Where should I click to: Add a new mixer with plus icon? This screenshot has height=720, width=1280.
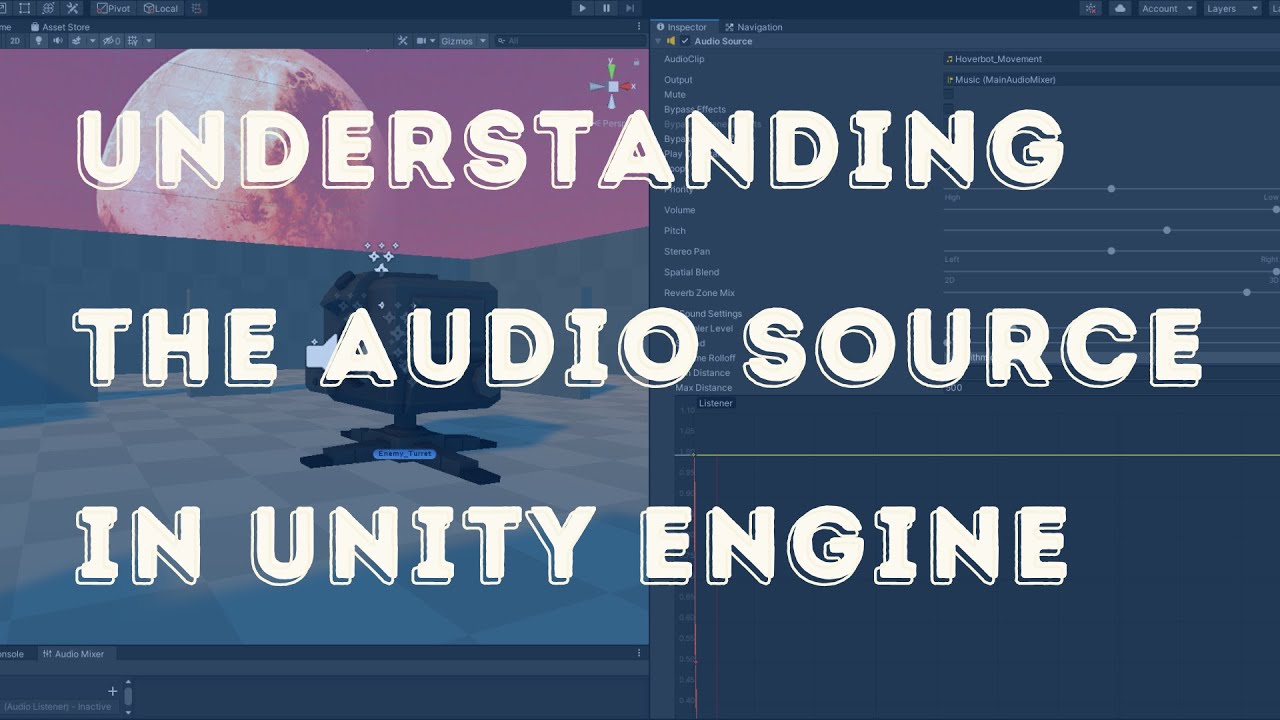tap(112, 691)
